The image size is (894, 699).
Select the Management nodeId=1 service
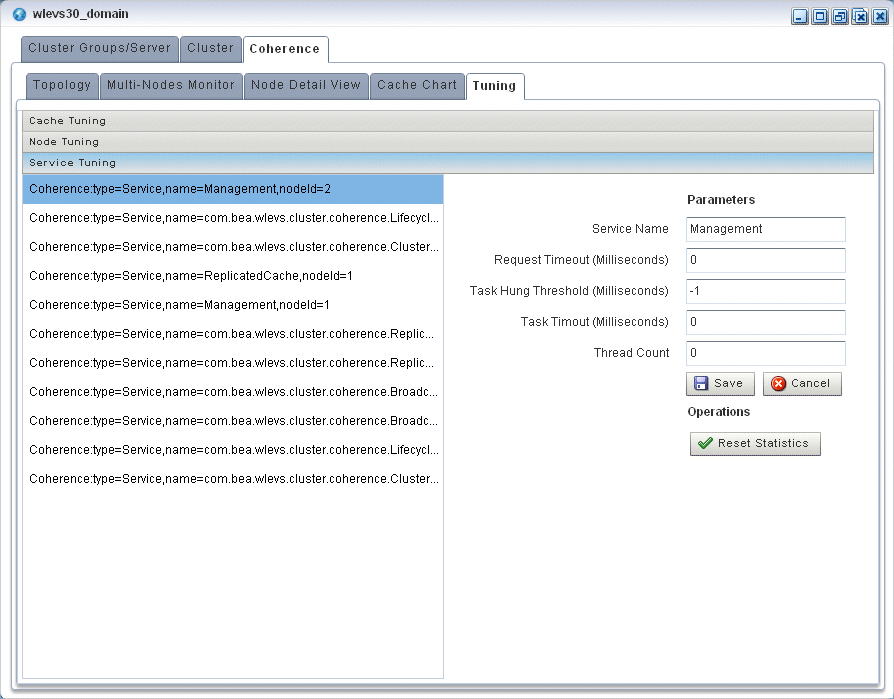(x=179, y=304)
